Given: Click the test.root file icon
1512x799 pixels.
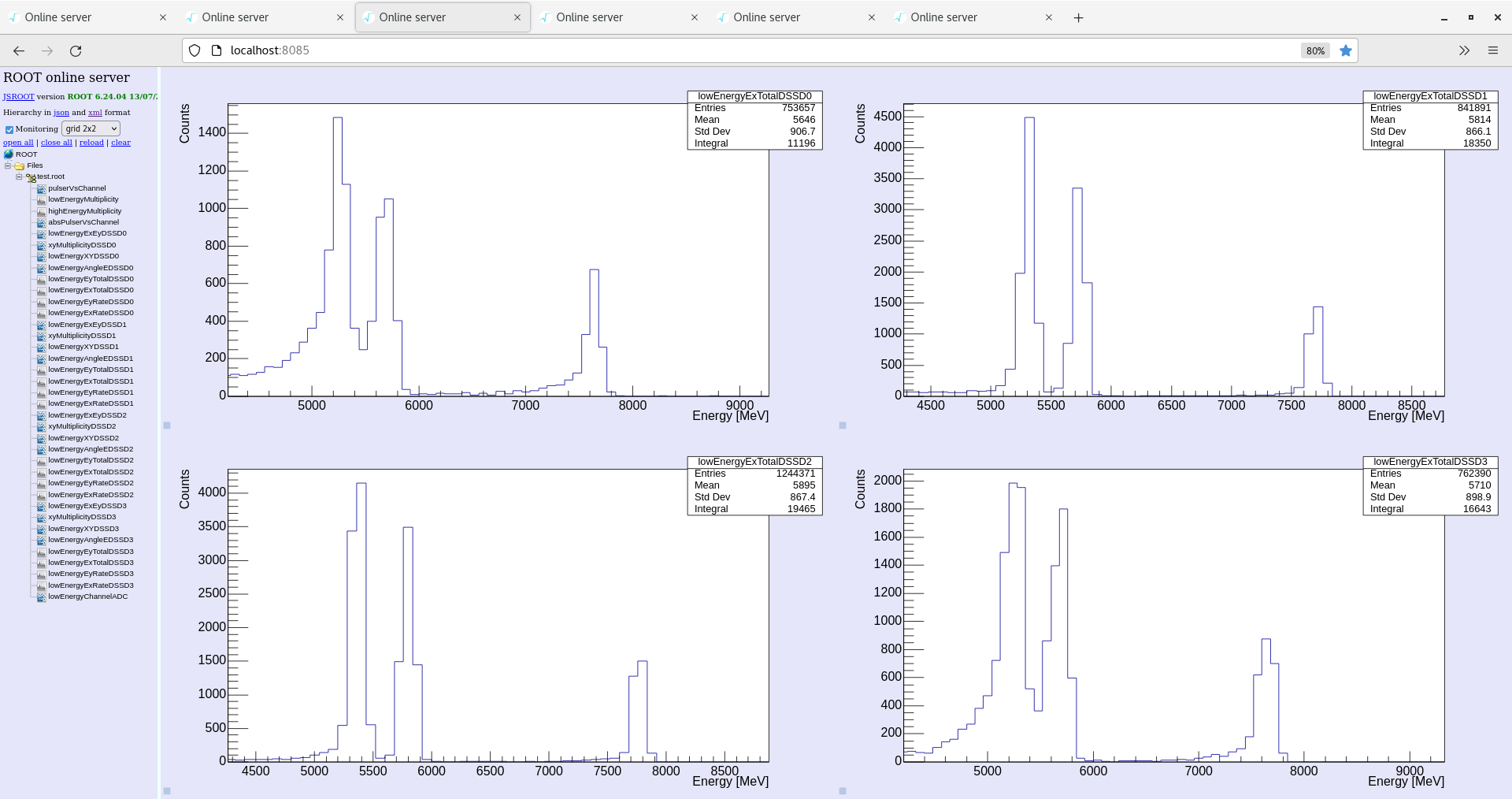Looking at the screenshot, I should (31, 177).
